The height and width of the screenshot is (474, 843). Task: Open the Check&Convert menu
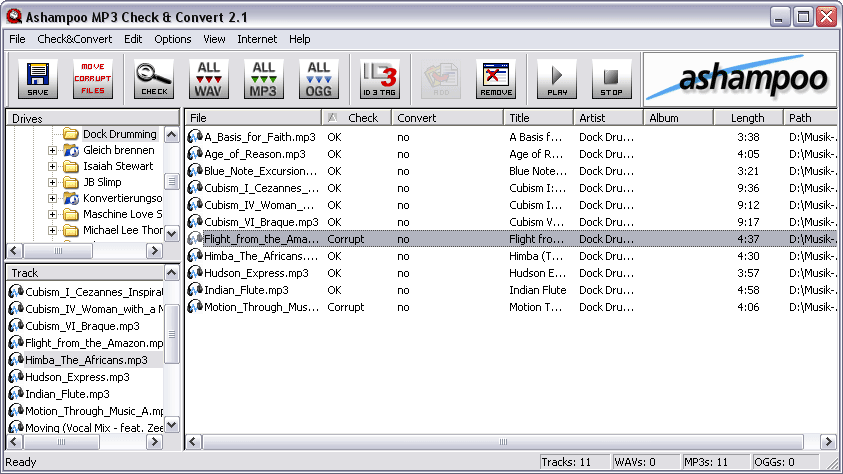pyautogui.click(x=75, y=39)
